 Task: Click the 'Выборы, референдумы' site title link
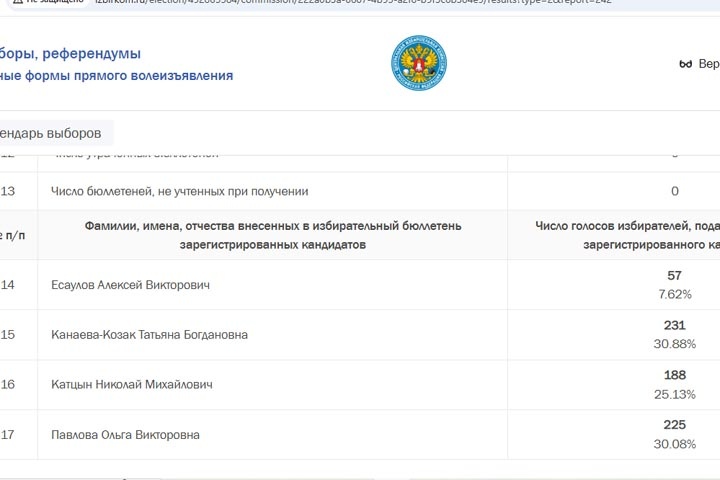70,53
